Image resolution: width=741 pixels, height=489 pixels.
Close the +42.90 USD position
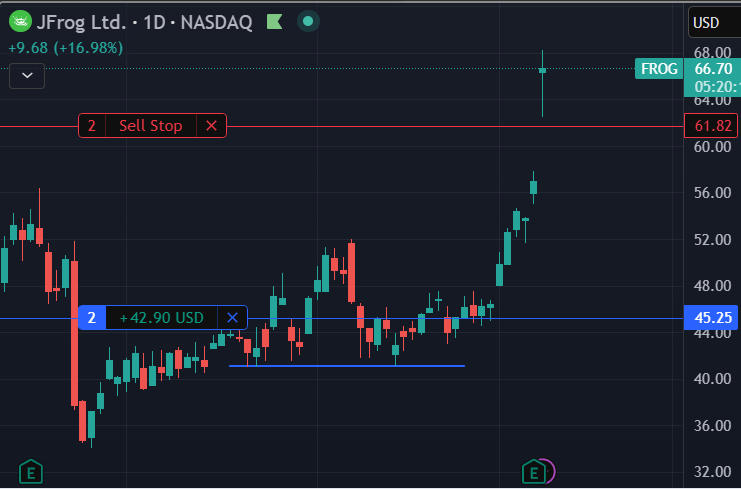232,317
